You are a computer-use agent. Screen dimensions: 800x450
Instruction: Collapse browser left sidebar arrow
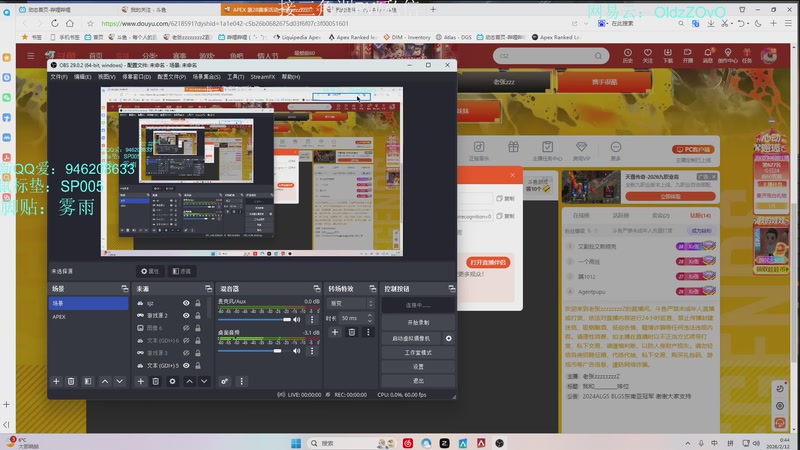[6, 424]
